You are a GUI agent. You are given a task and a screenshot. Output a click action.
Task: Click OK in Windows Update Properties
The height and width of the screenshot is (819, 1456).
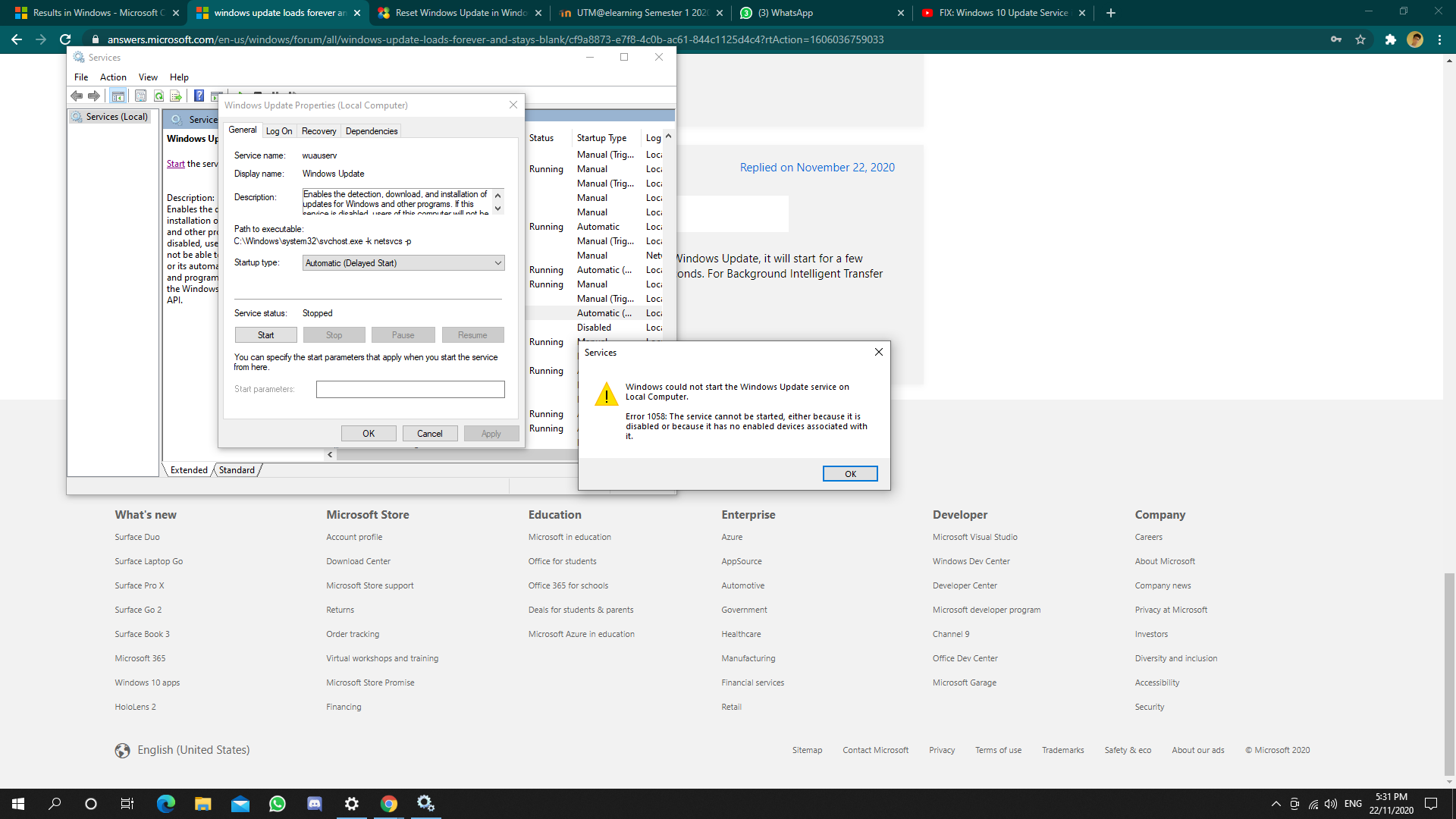click(x=369, y=434)
